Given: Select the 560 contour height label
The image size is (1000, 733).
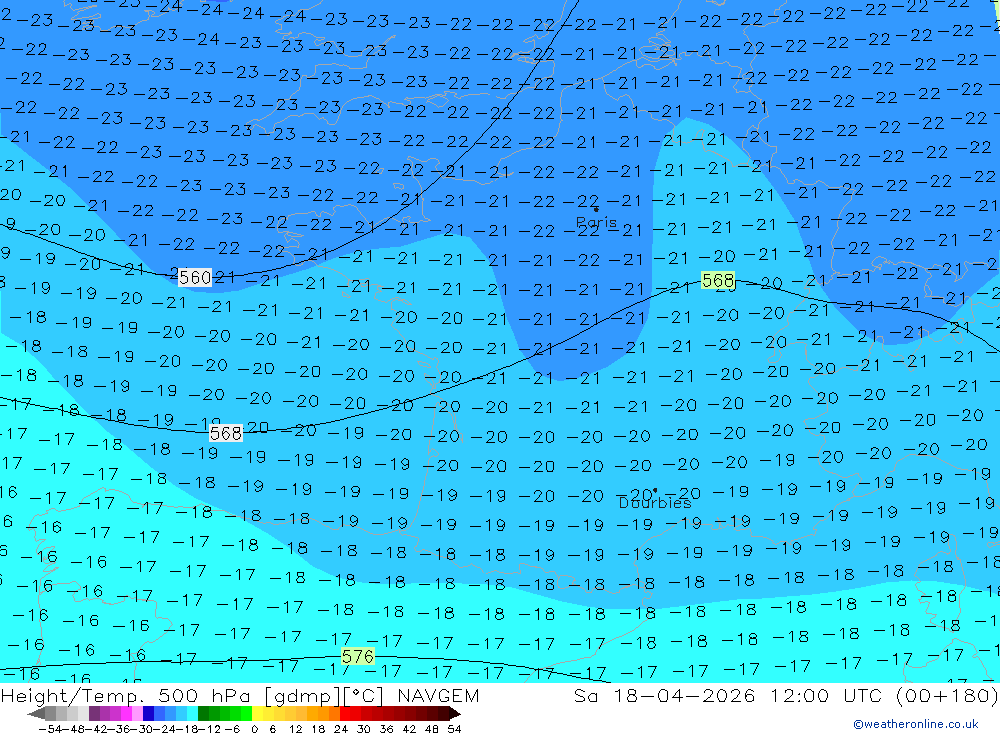Looking at the screenshot, I should click(x=195, y=278).
